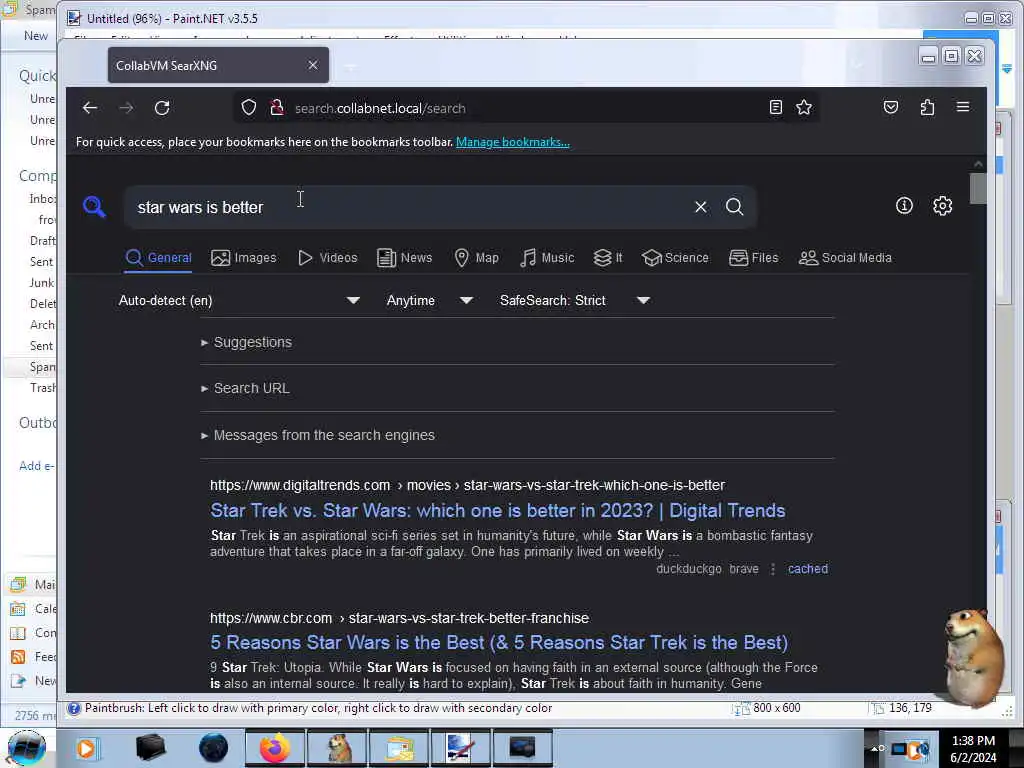Switch to Windows Live Mail in the taskbar
This screenshot has width=1024, height=768.
400,748
